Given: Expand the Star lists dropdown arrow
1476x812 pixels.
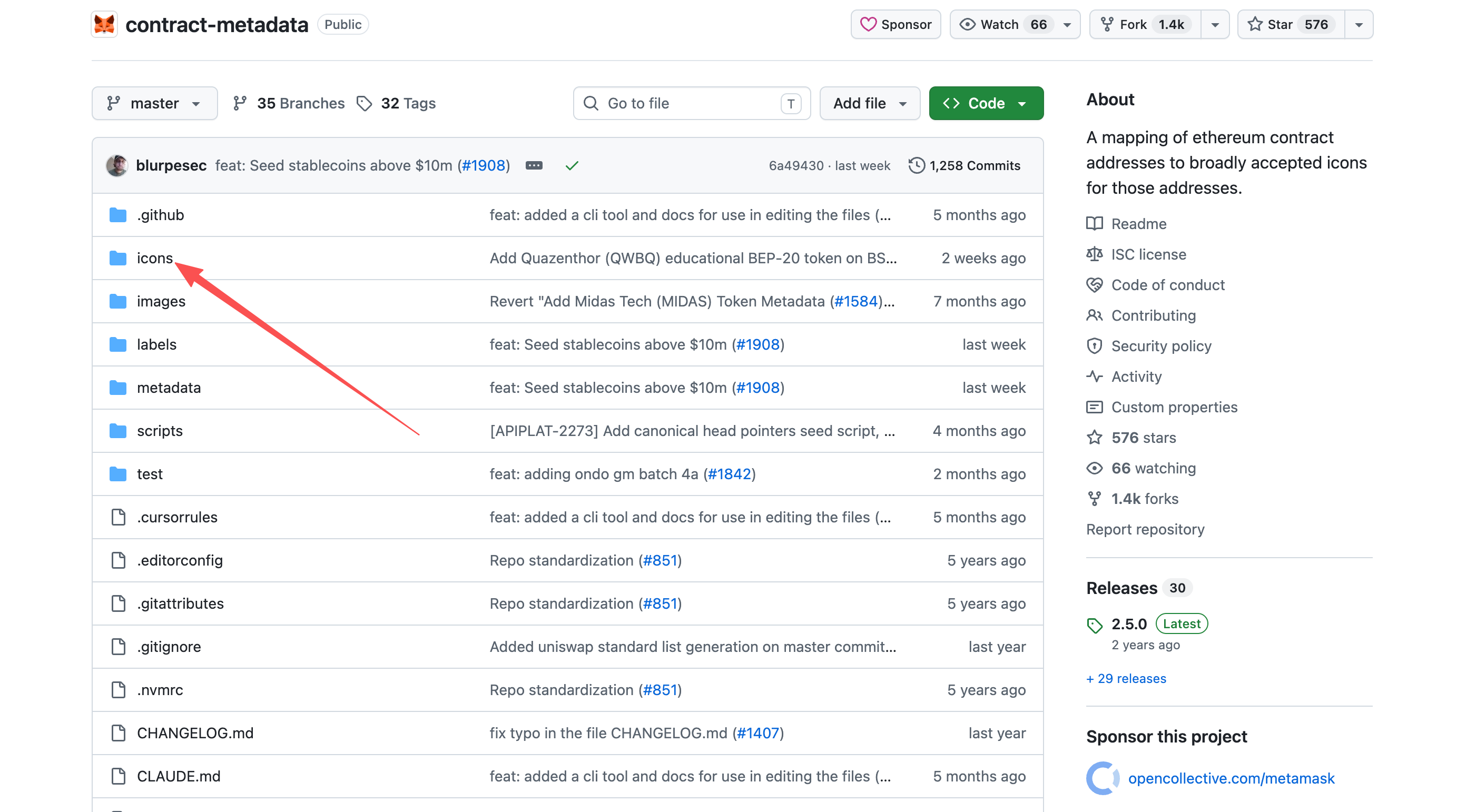Looking at the screenshot, I should [1359, 25].
